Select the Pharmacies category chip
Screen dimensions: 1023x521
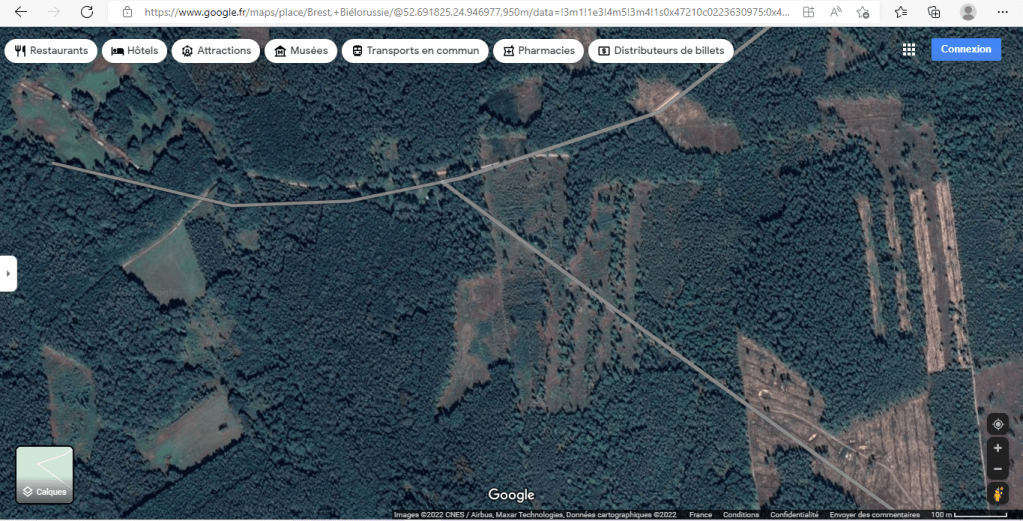coord(538,51)
